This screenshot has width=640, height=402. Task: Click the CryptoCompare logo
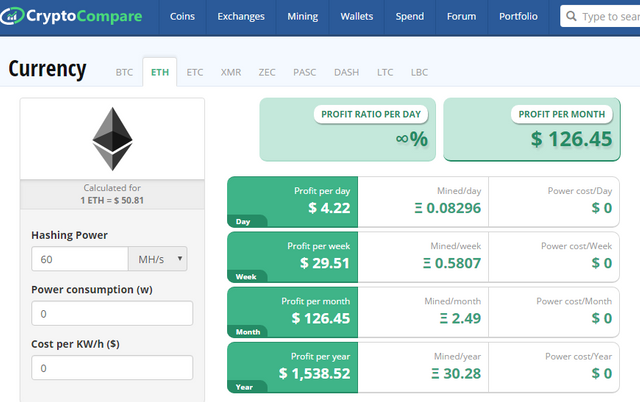(x=71, y=16)
